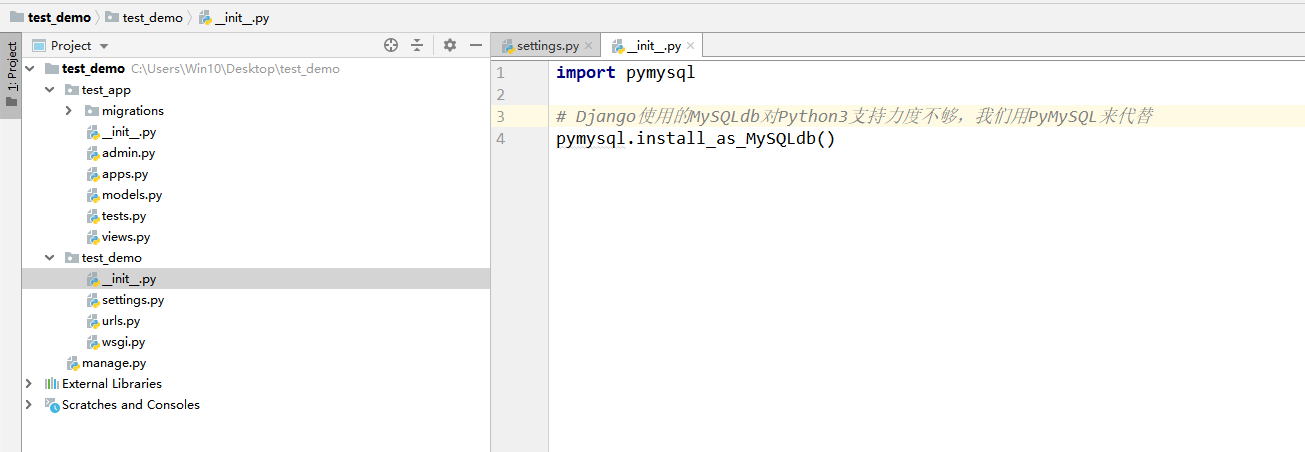Expand Scratches and Consoles node
The width and height of the screenshot is (1305, 452).
(30, 405)
